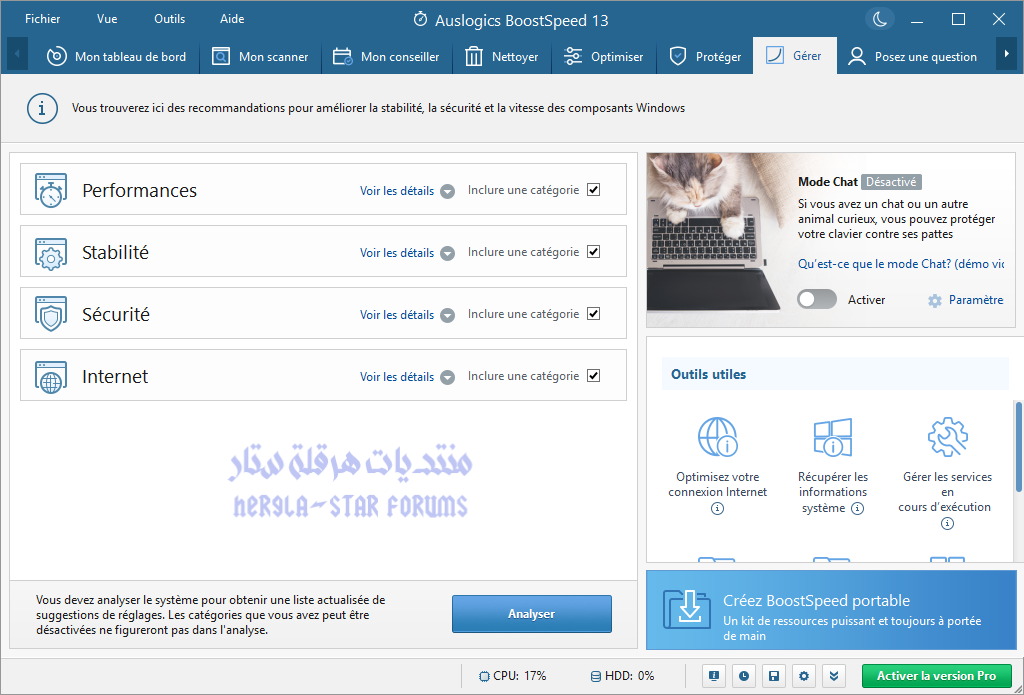Click the BoostSpeed stopwatch title icon
The image size is (1024, 695).
coord(421,20)
